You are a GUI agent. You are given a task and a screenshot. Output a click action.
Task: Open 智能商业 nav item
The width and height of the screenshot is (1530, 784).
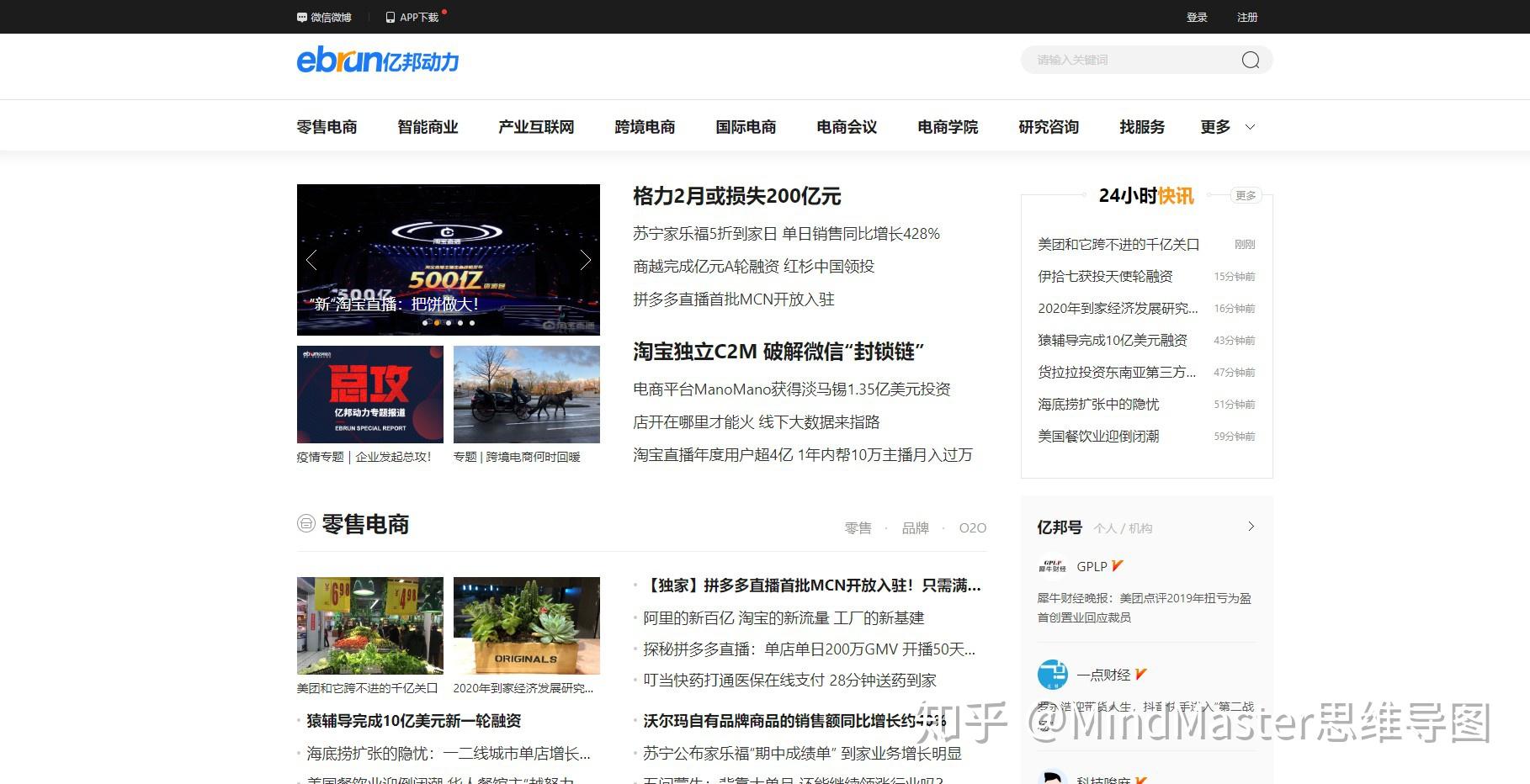(x=428, y=127)
